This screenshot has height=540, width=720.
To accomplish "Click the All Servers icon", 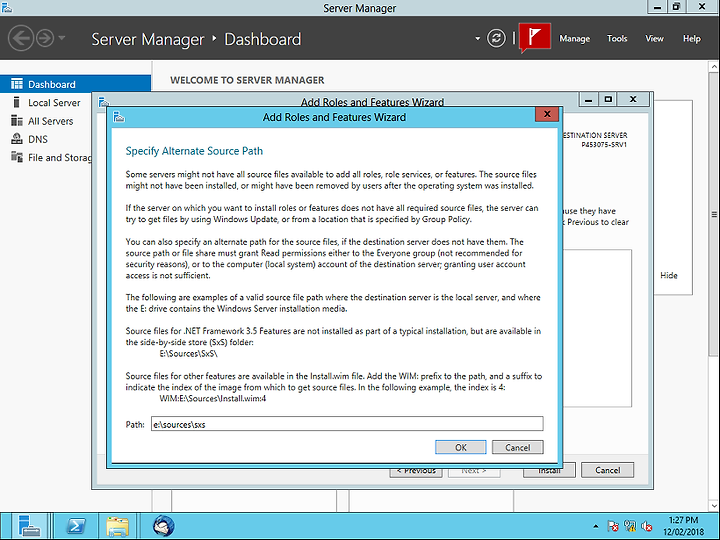I will pos(17,120).
